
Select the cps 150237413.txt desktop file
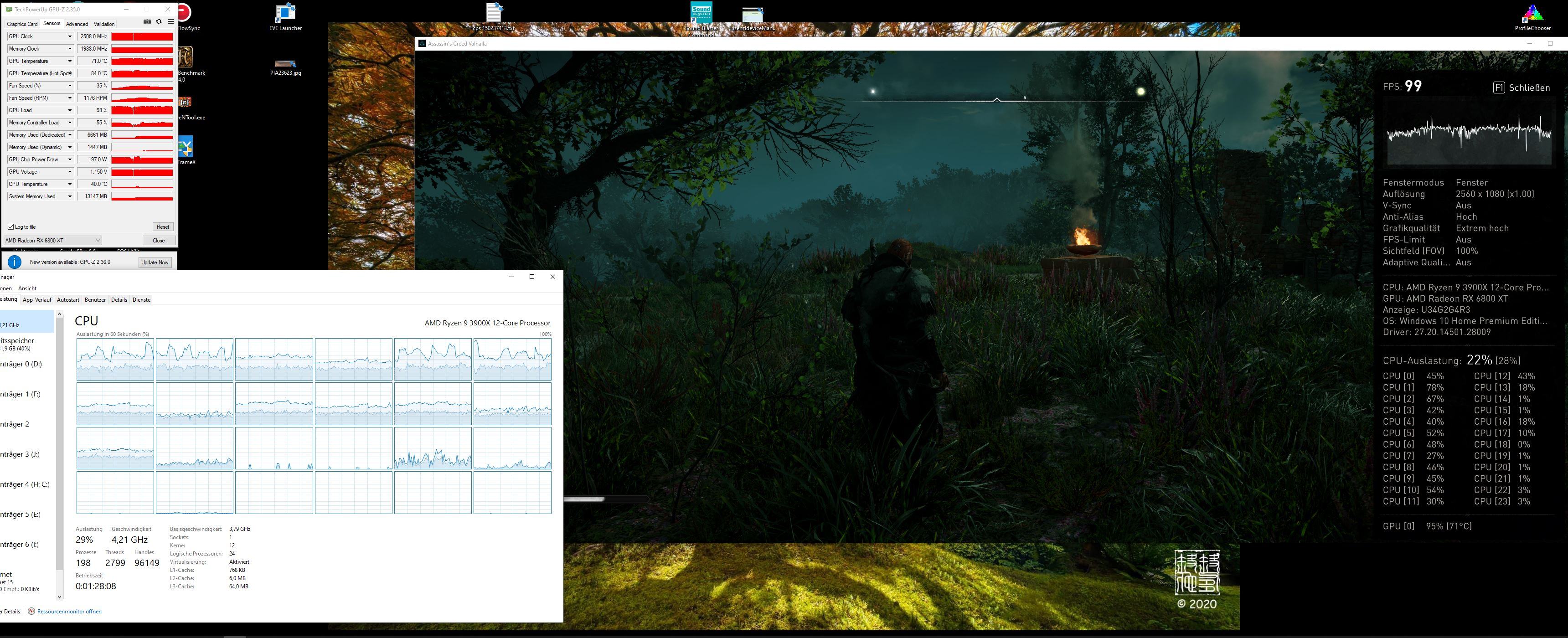[x=494, y=17]
